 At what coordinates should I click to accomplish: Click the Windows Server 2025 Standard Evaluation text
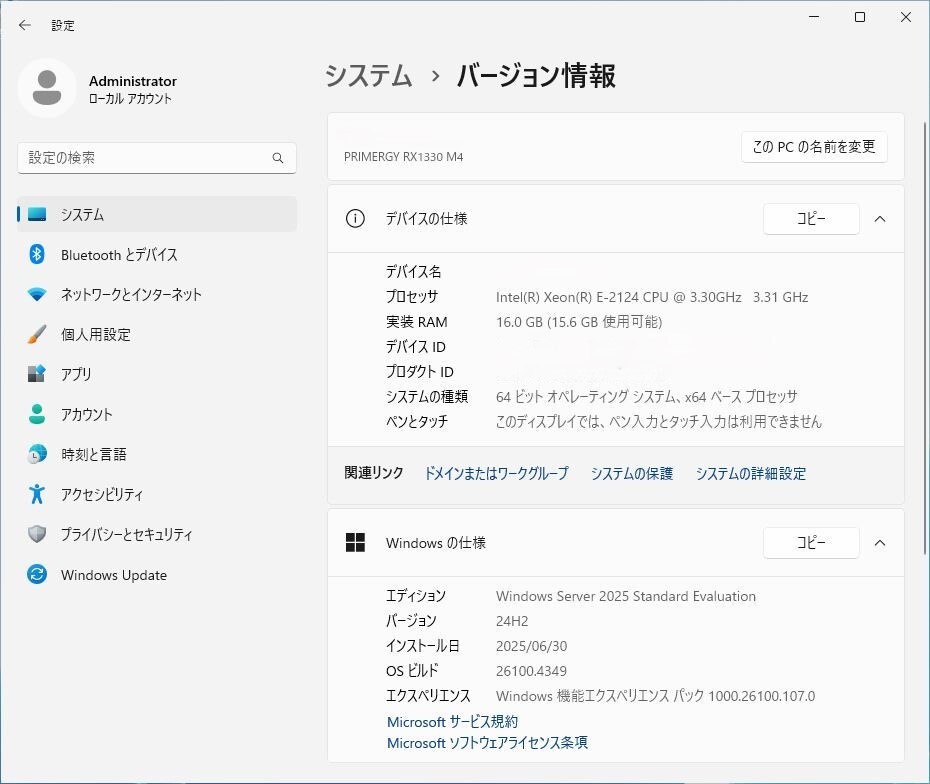[x=626, y=596]
